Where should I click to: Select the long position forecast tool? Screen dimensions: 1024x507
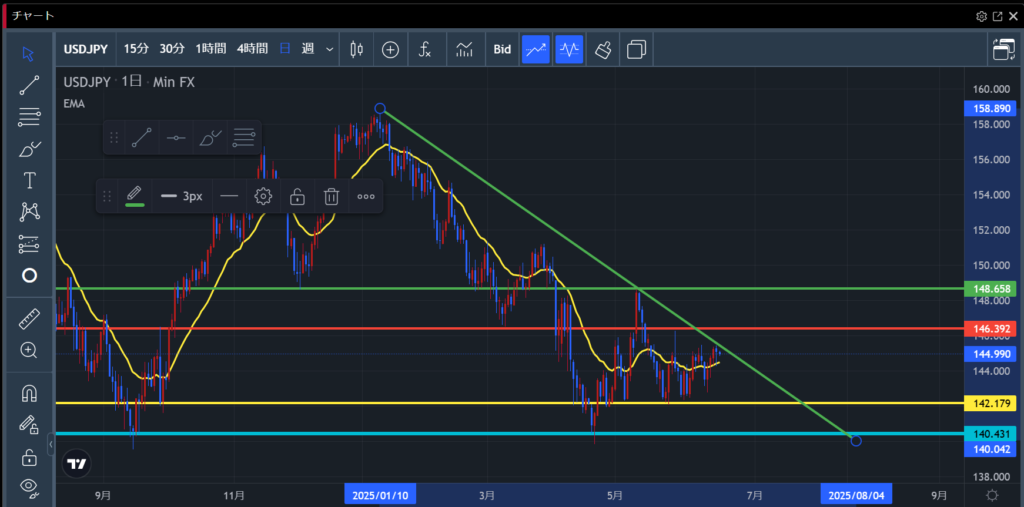(x=29, y=244)
